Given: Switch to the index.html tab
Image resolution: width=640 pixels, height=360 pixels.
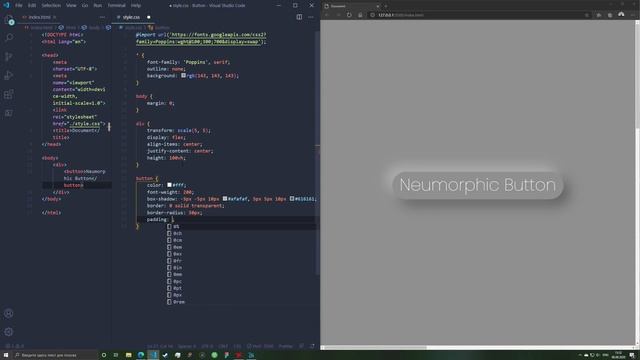Looking at the screenshot, I should point(39,17).
